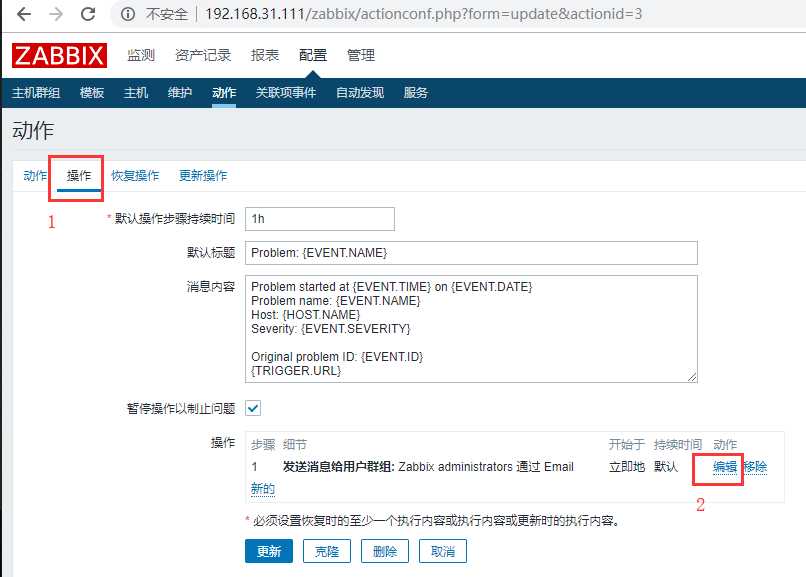The image size is (806, 577).
Task: Click the 默认标题 input field
Action: click(x=471, y=253)
